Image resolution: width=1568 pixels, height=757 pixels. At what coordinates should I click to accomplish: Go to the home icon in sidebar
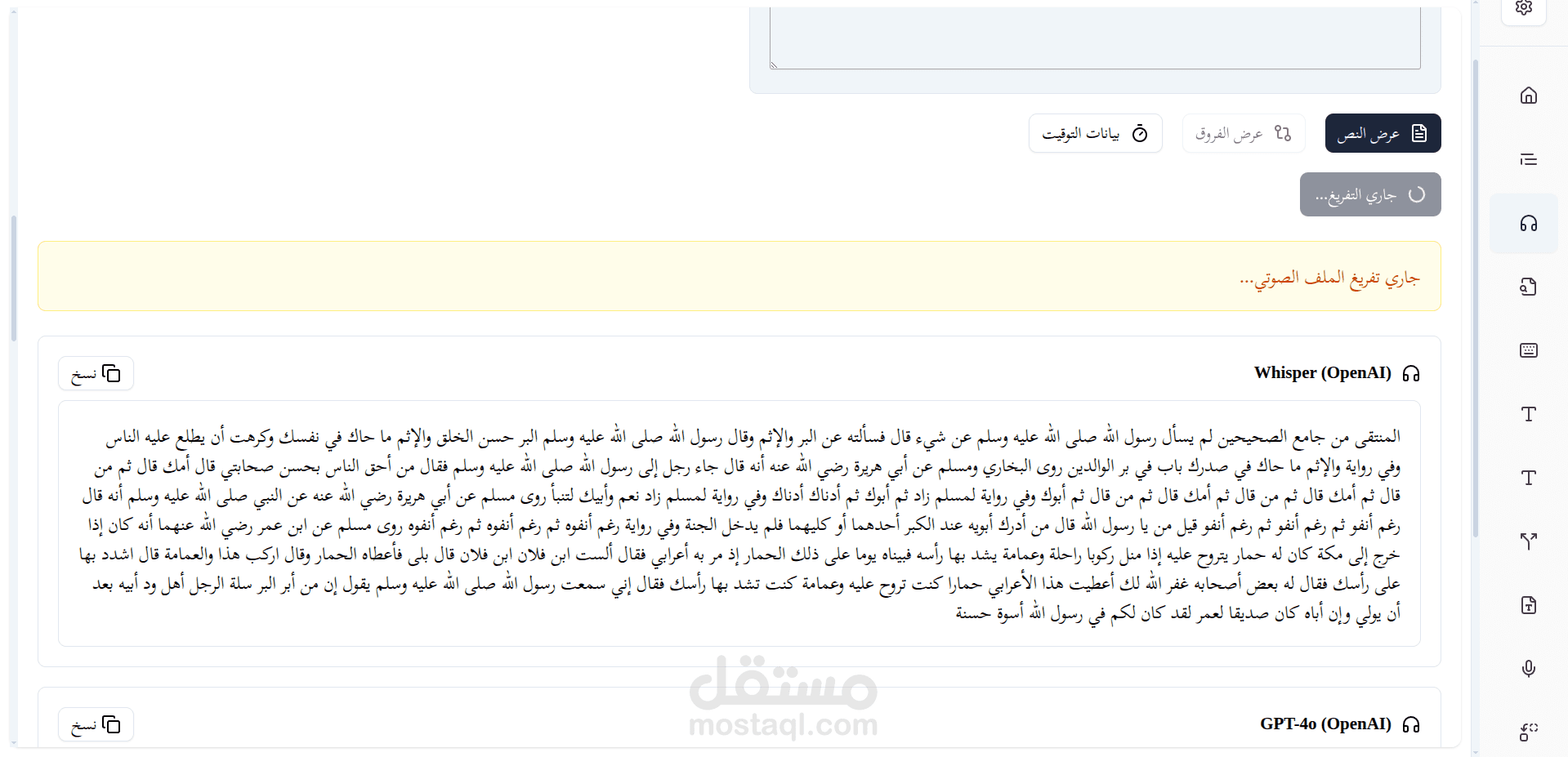[x=1528, y=96]
